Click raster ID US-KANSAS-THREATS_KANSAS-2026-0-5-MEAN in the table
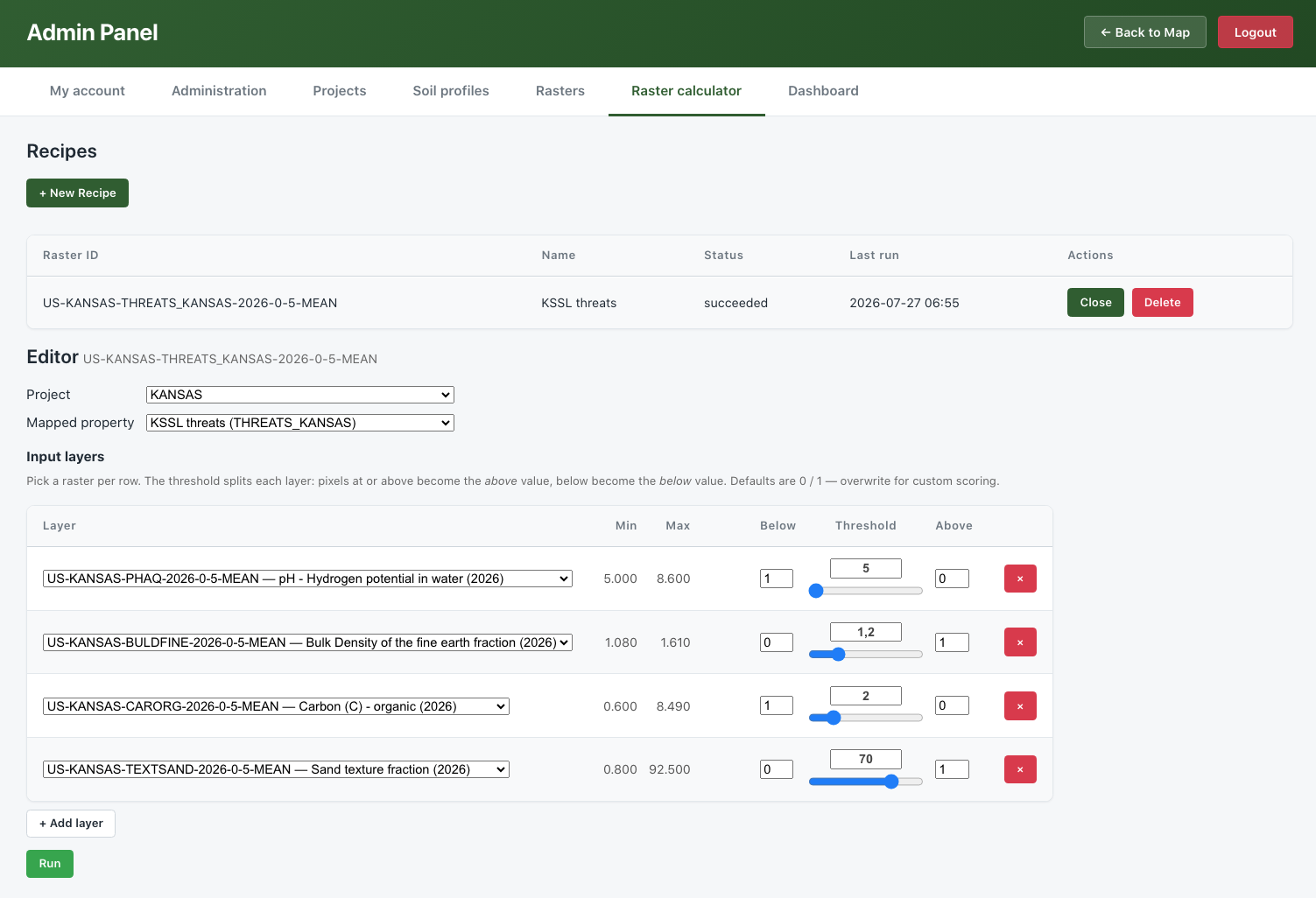 click(190, 303)
